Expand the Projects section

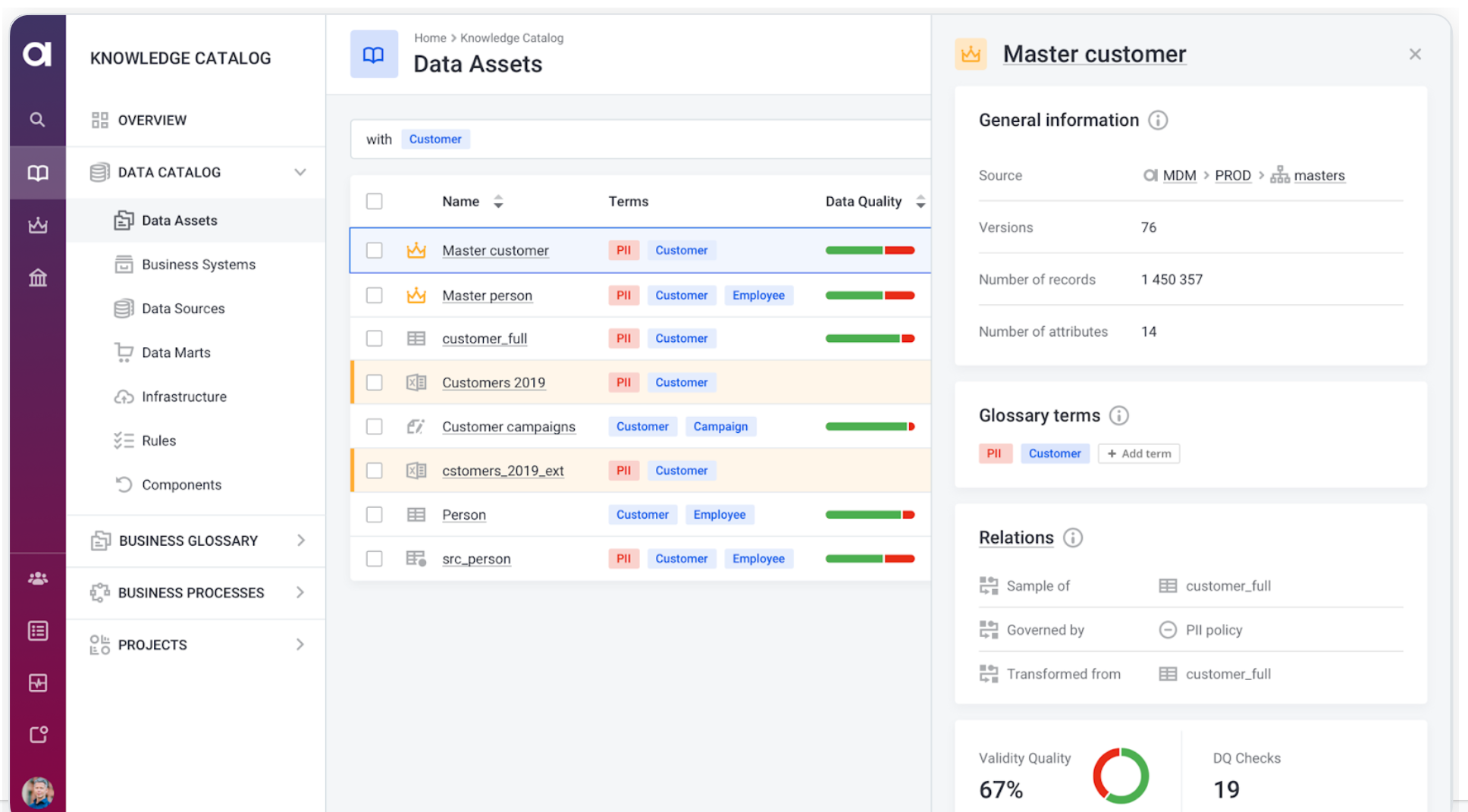coord(300,644)
